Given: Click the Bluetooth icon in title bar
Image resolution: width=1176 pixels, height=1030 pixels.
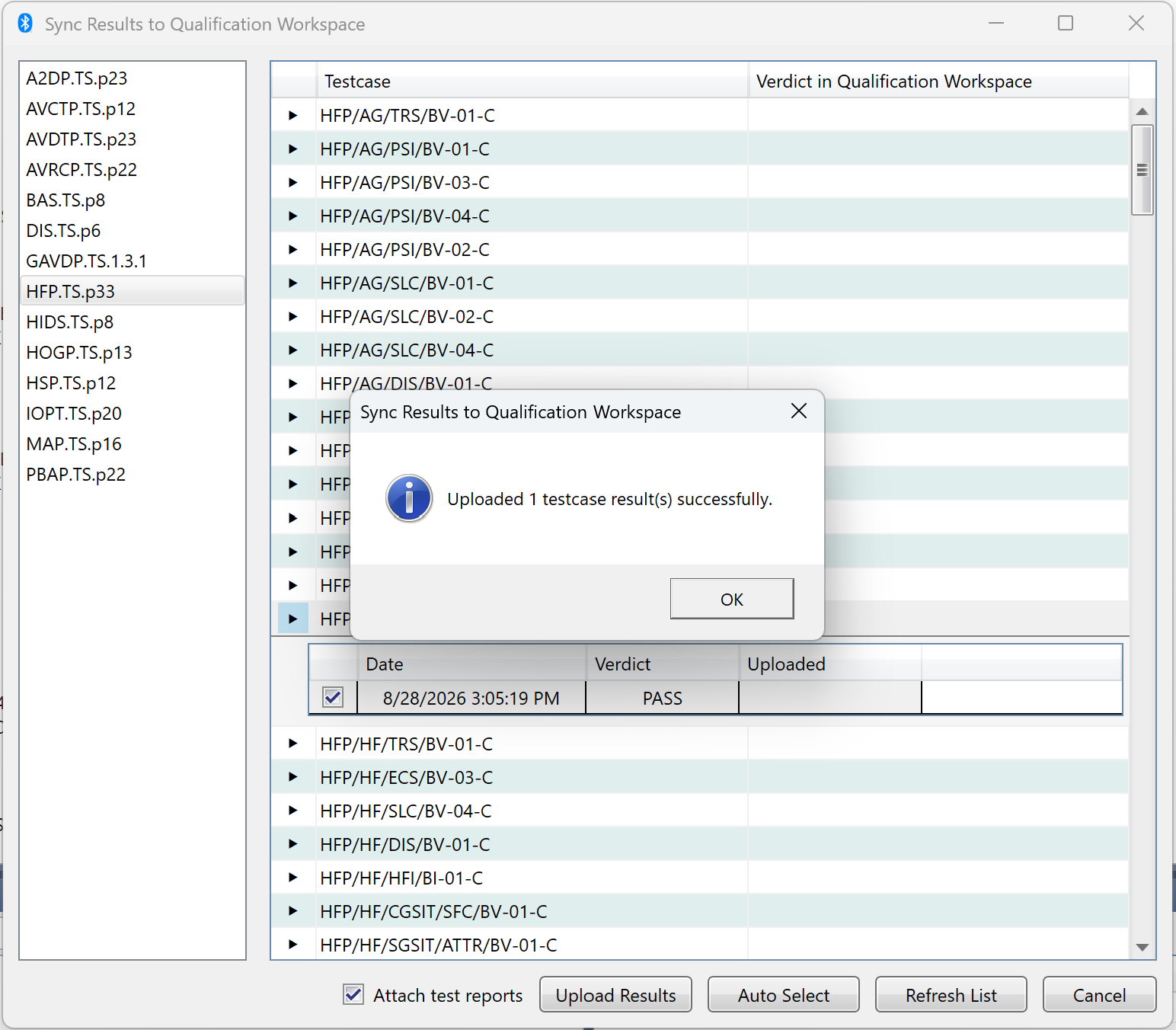Looking at the screenshot, I should (25, 24).
